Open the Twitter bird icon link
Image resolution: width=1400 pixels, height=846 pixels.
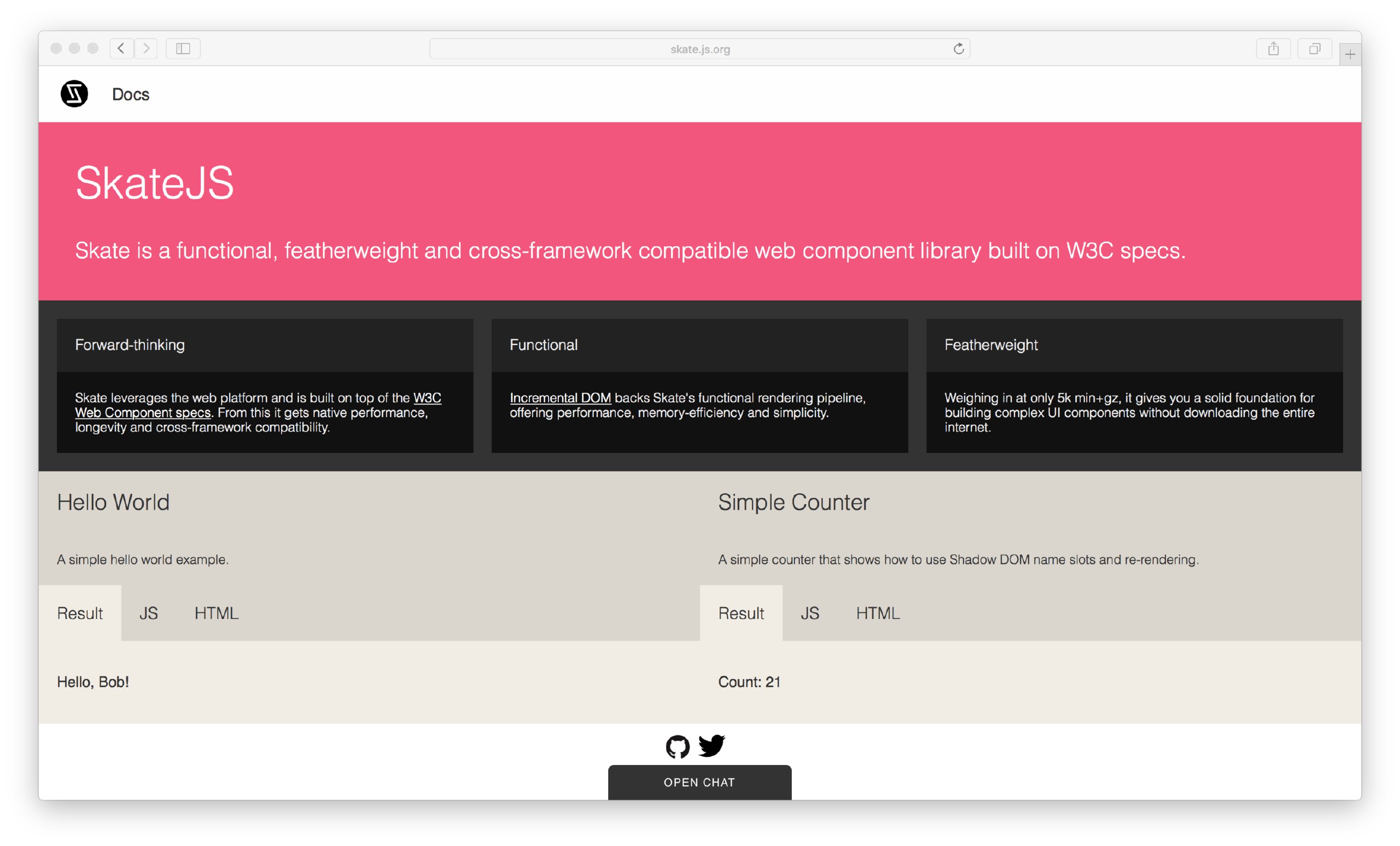pos(711,745)
